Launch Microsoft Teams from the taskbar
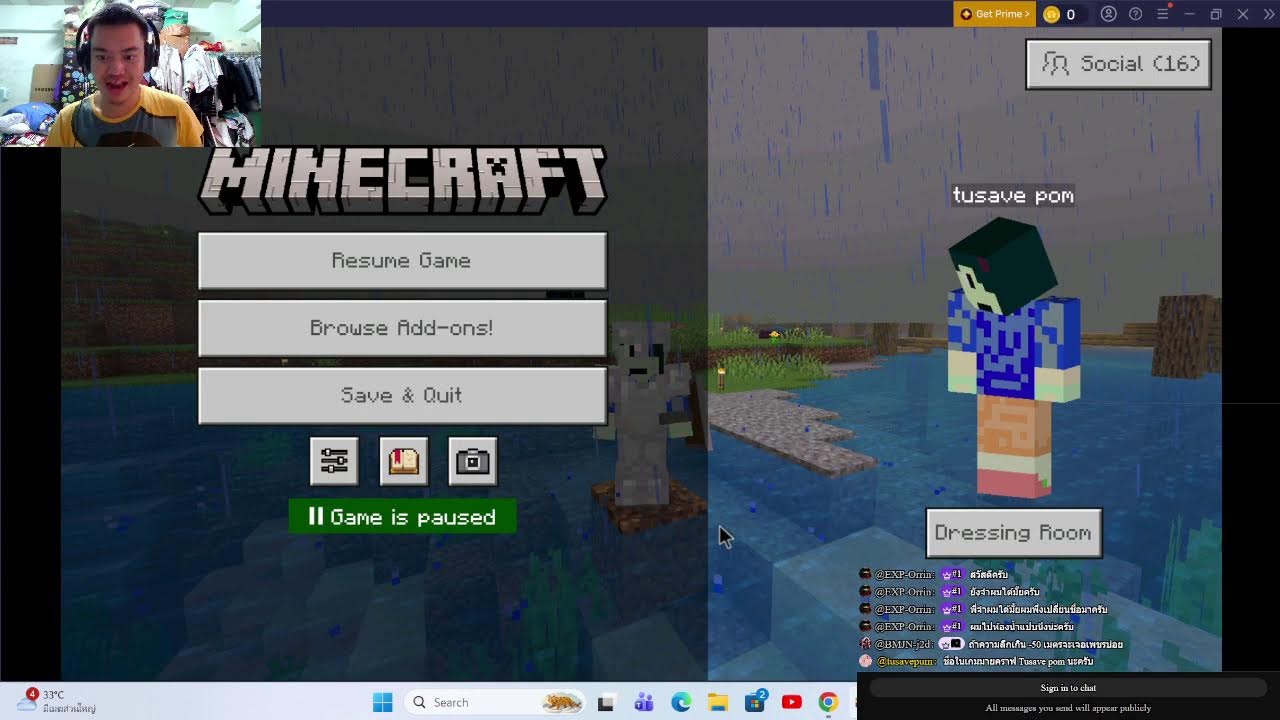 (643, 702)
